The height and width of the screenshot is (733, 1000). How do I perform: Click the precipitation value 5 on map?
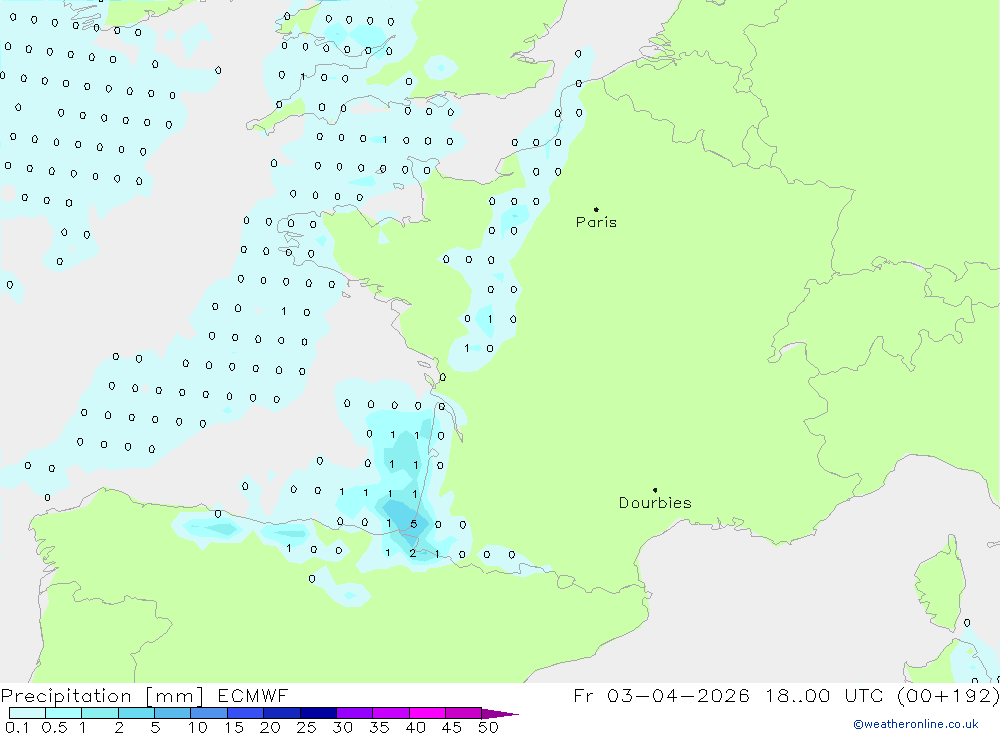(x=414, y=524)
